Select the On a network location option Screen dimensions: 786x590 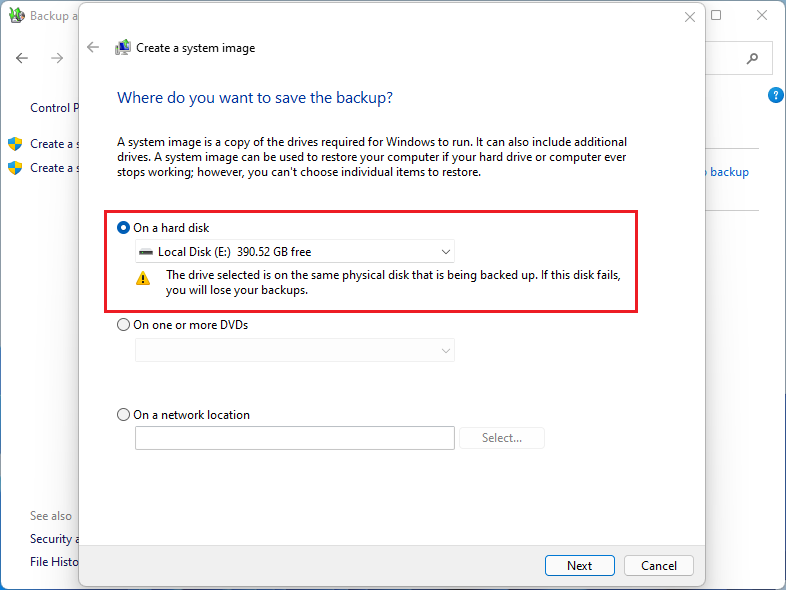pos(124,415)
